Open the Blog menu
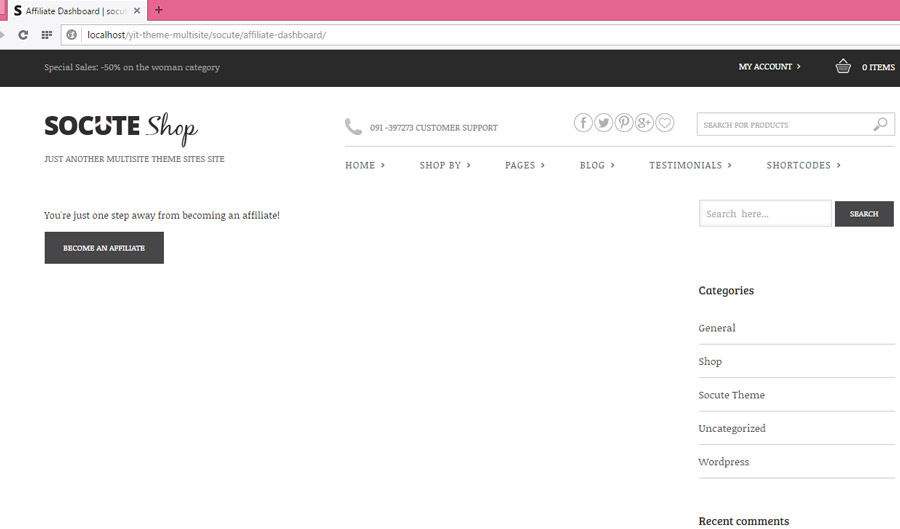Image resolution: width=900 pixels, height=529 pixels. click(597, 165)
